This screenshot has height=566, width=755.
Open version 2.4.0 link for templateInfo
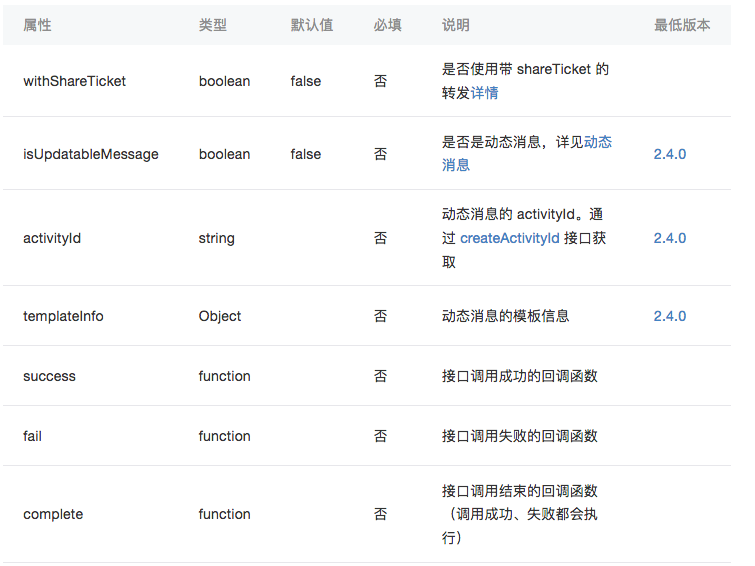(670, 316)
